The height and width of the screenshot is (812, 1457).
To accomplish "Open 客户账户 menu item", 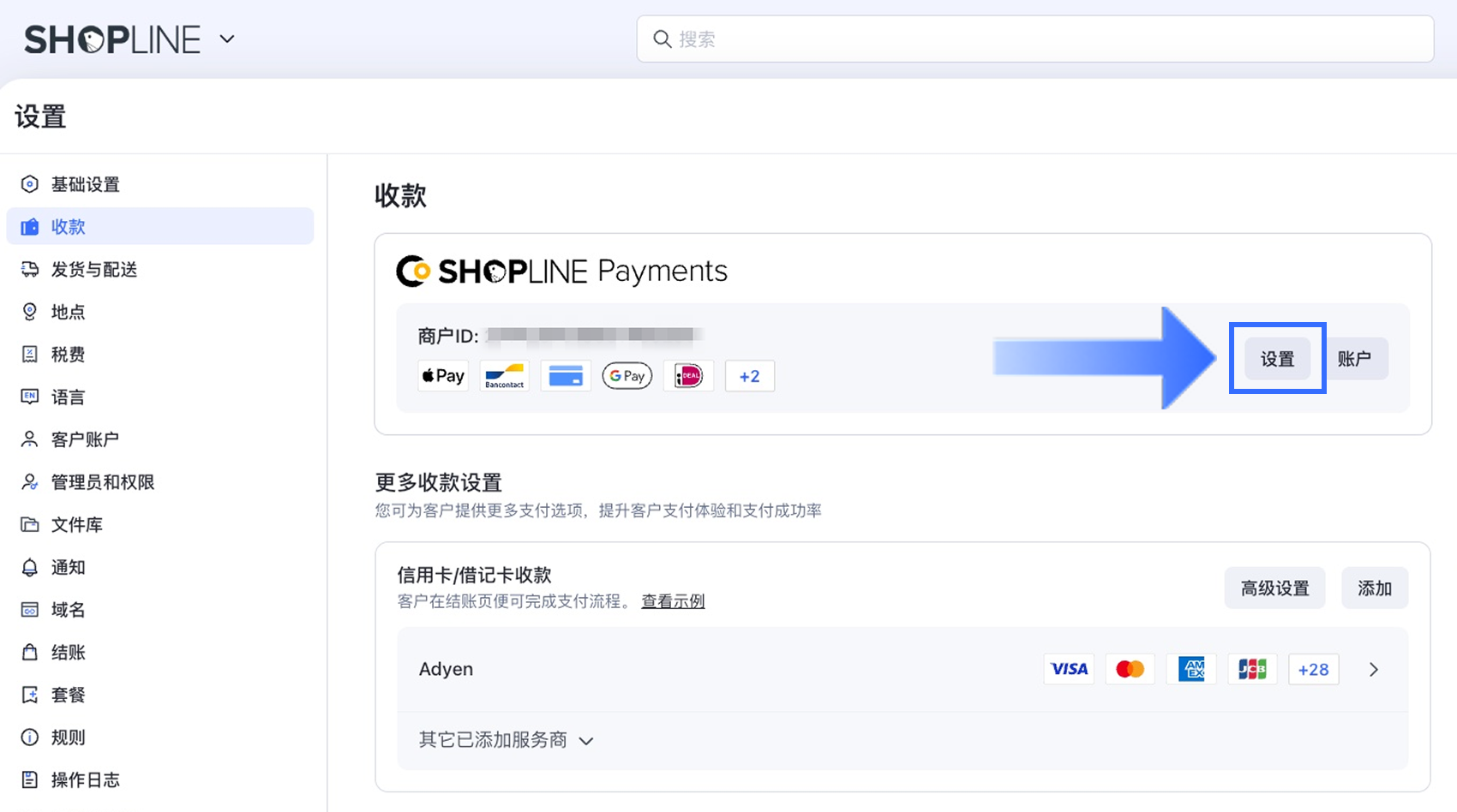I will point(160,439).
